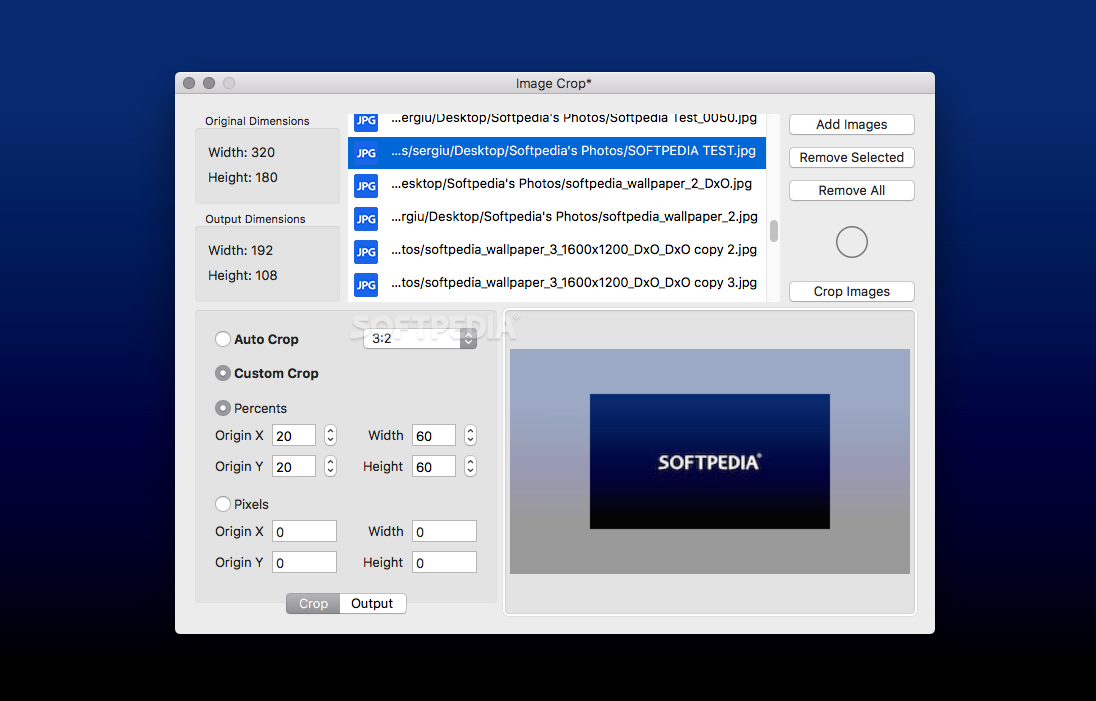Click the file list vertical scrollbar
This screenshot has height=701, width=1096.
point(774,231)
